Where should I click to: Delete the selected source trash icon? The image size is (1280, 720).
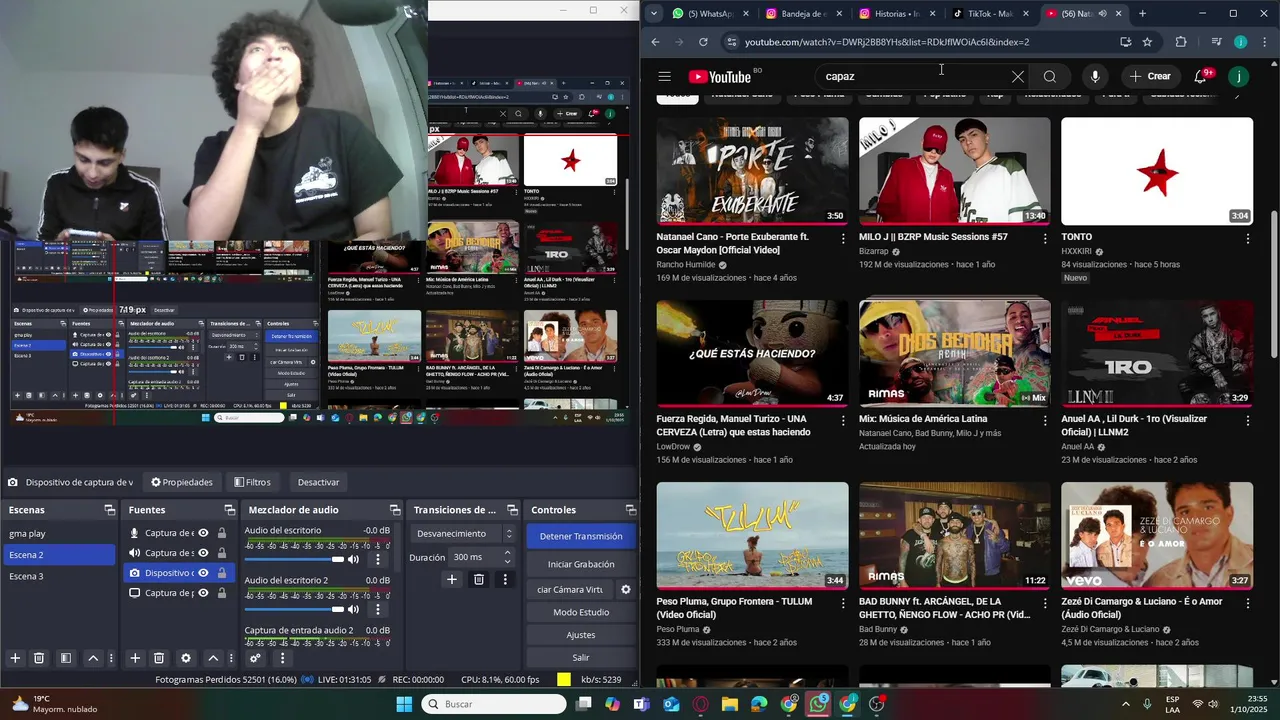tap(159, 658)
